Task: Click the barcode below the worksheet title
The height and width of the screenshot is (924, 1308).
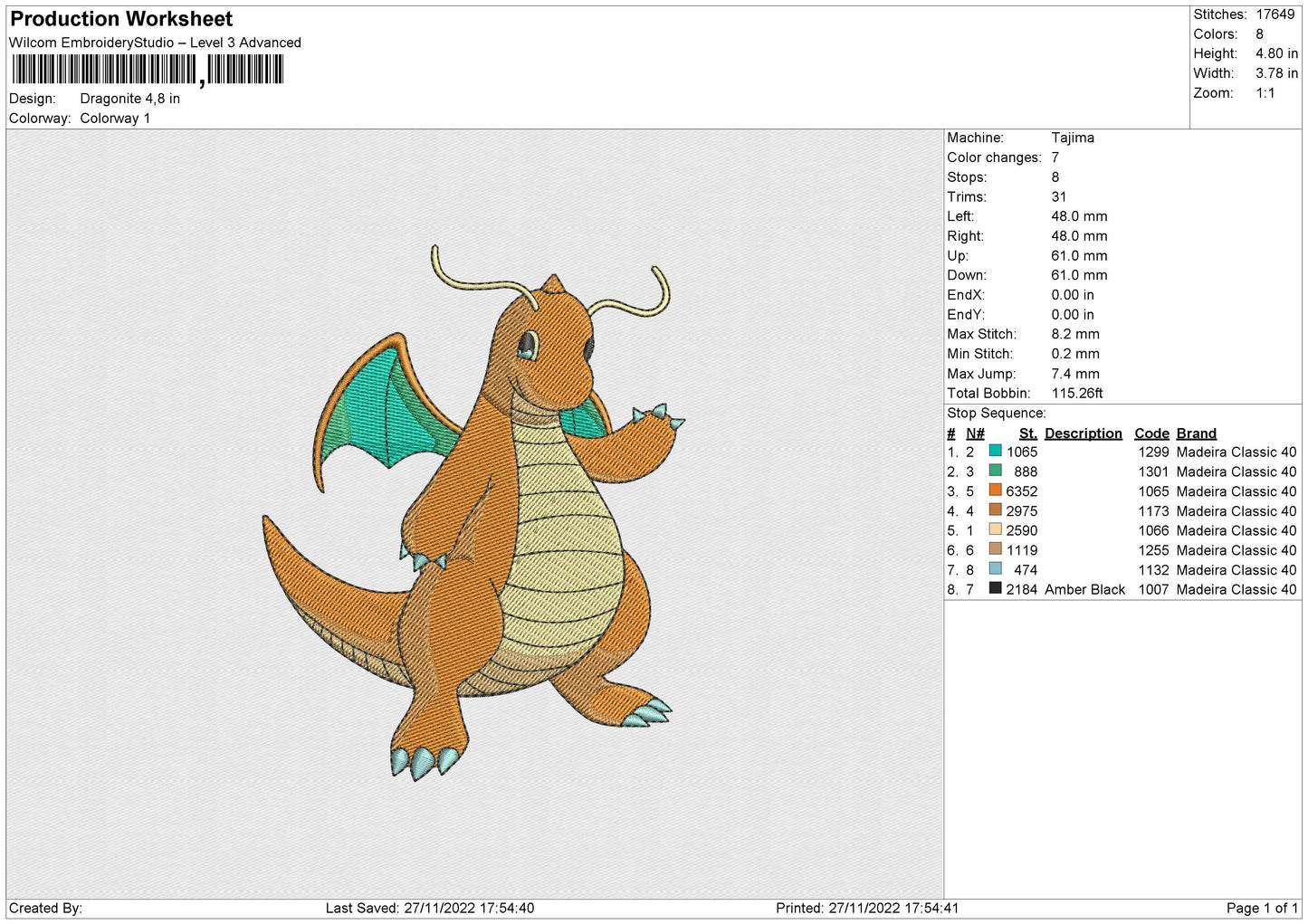Action: click(148, 70)
